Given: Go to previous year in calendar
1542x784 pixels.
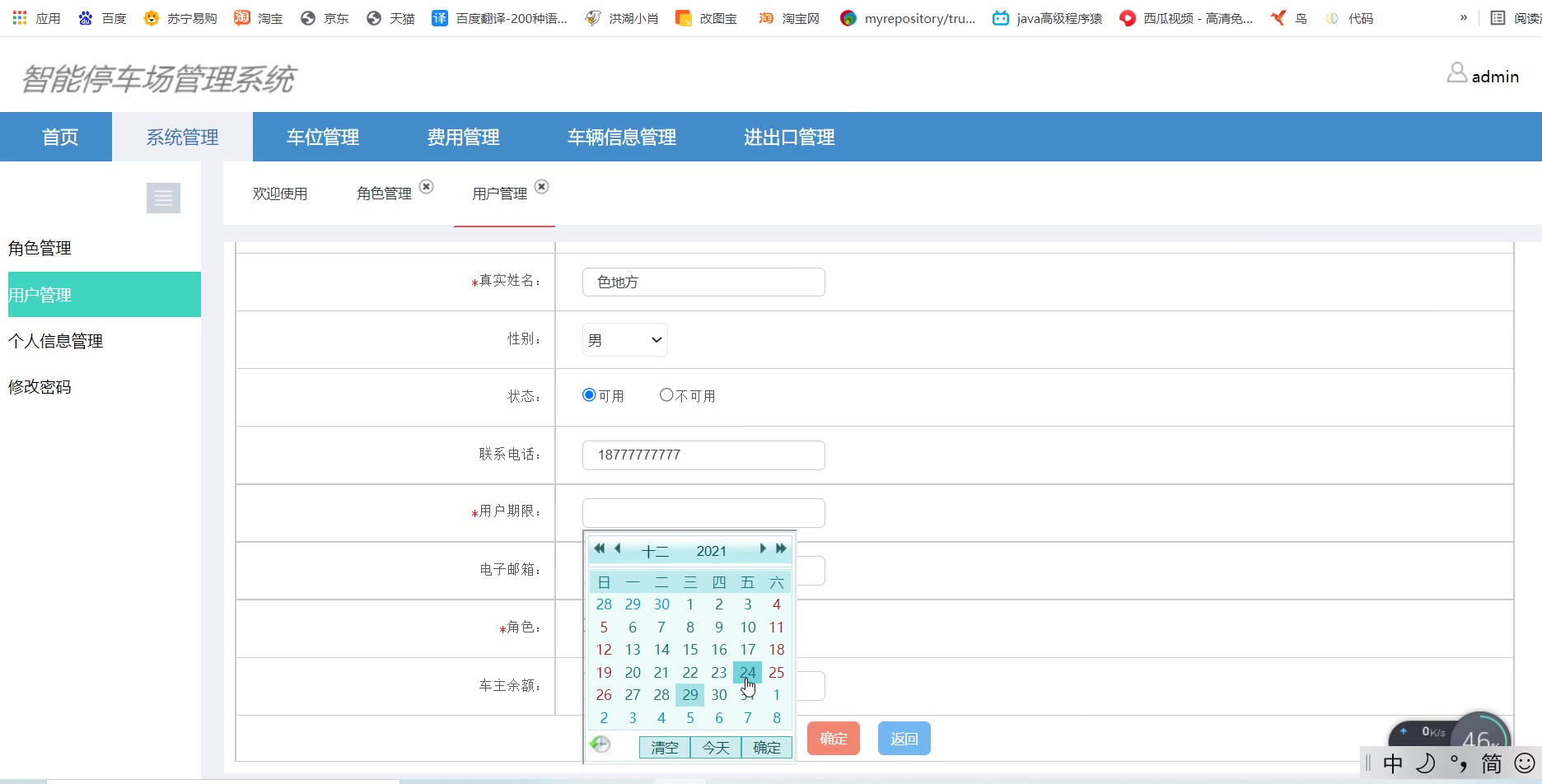Looking at the screenshot, I should pyautogui.click(x=599, y=548).
